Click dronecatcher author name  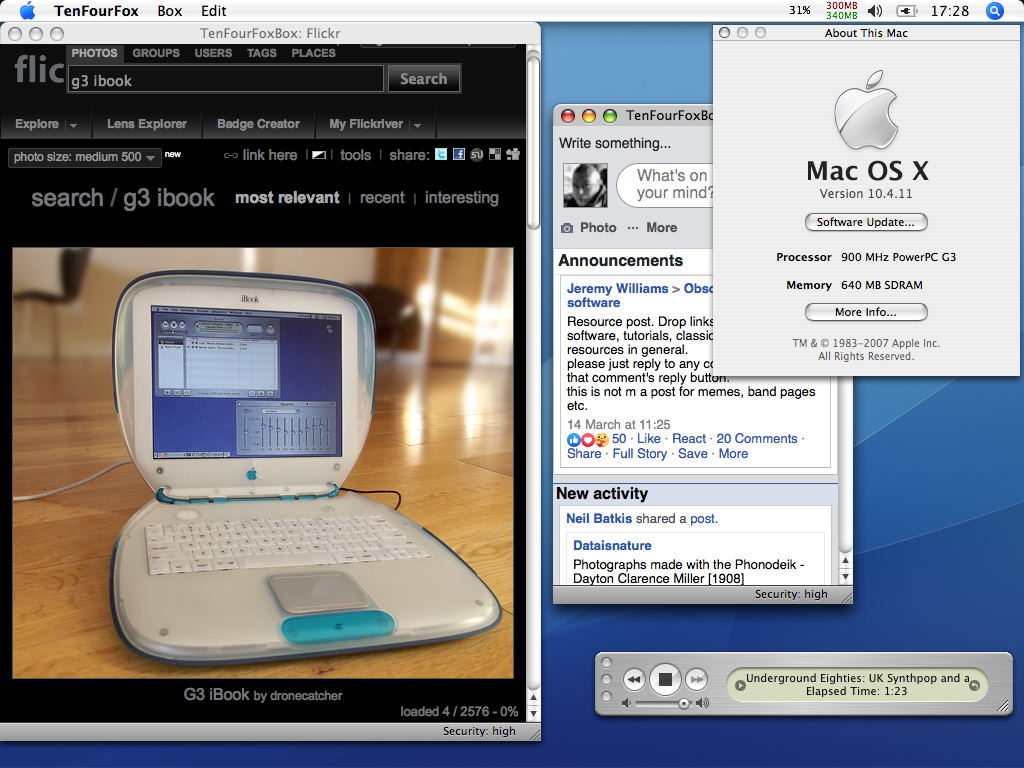point(306,696)
